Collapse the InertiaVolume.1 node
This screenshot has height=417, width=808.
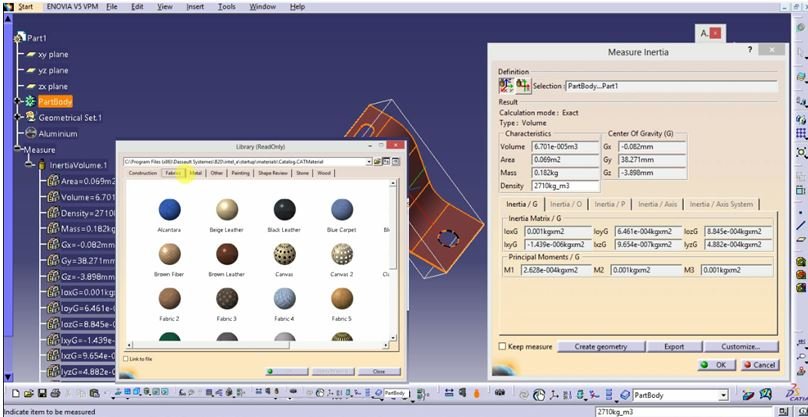click(x=29, y=165)
